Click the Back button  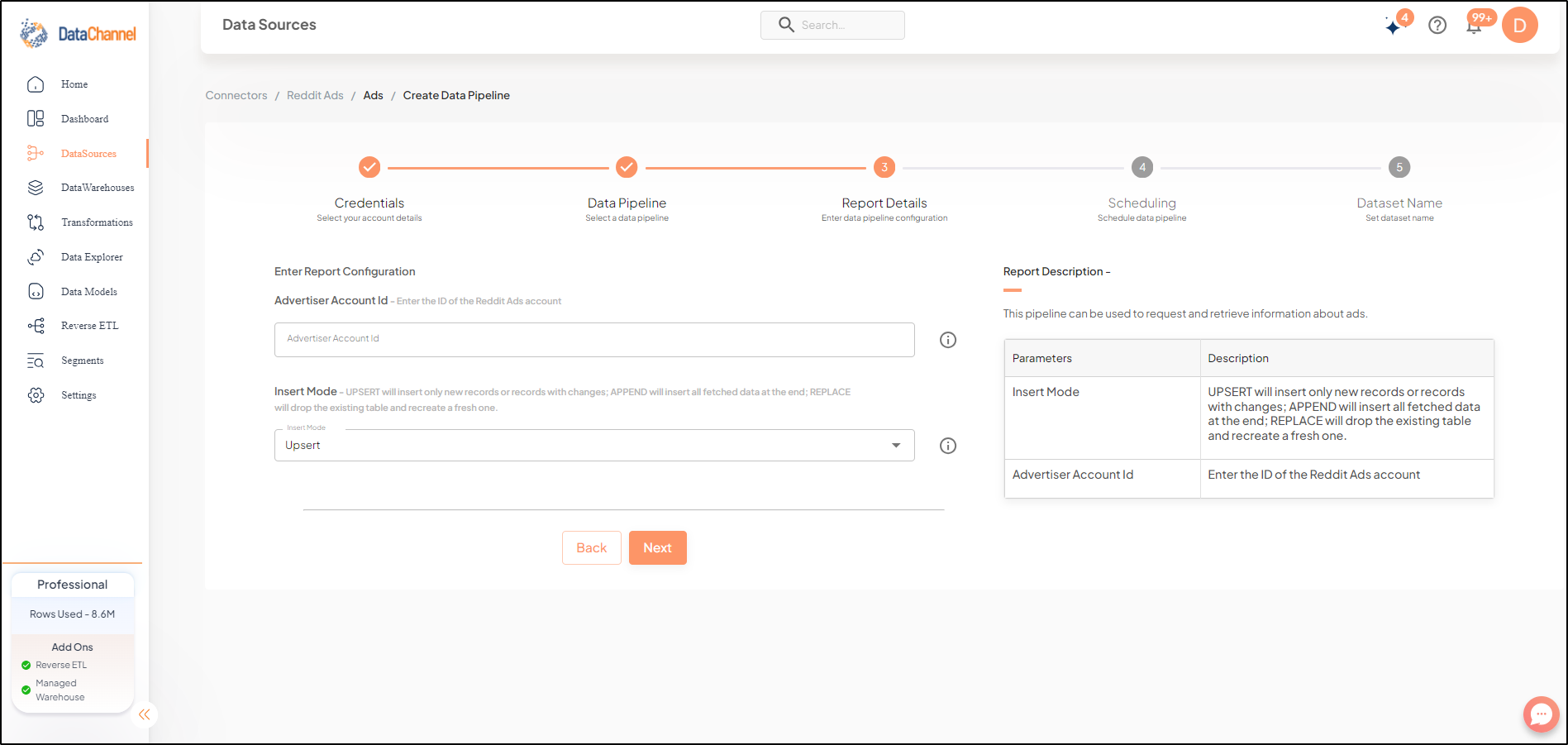[x=592, y=547]
